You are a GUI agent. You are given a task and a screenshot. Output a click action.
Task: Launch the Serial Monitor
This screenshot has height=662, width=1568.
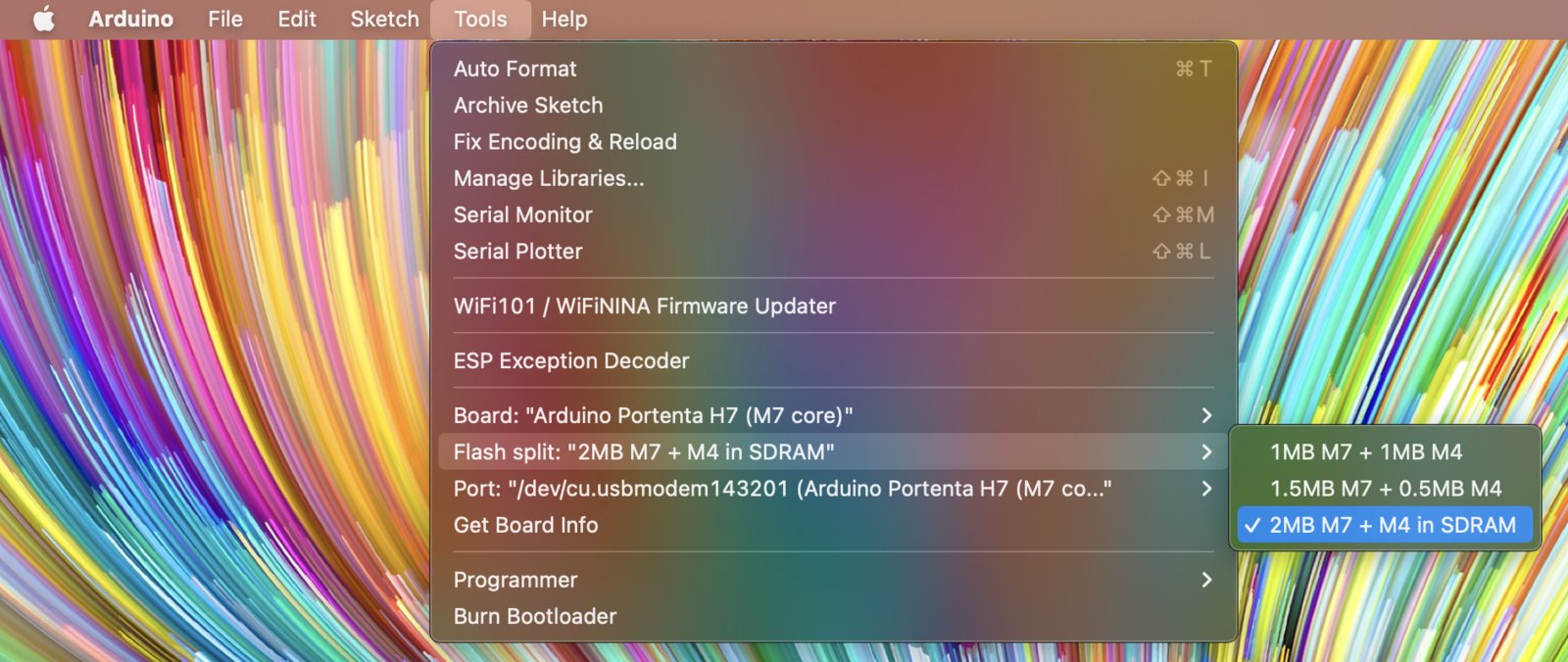tap(833, 214)
